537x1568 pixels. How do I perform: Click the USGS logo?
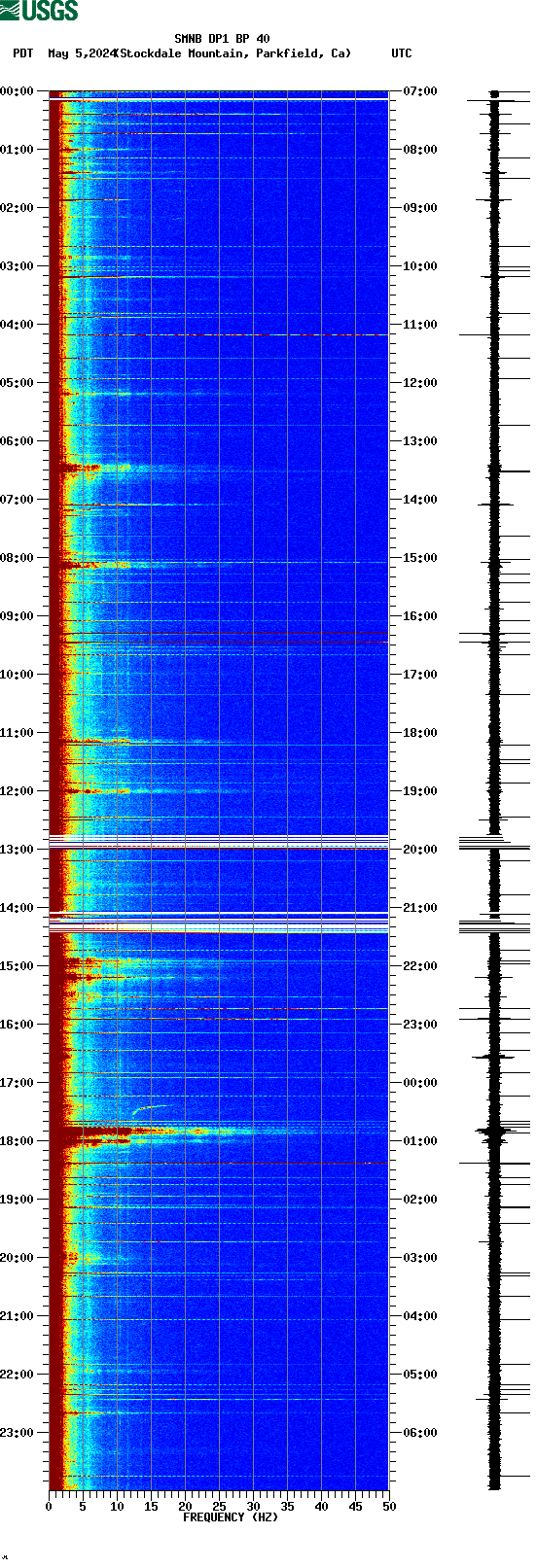click(39, 11)
